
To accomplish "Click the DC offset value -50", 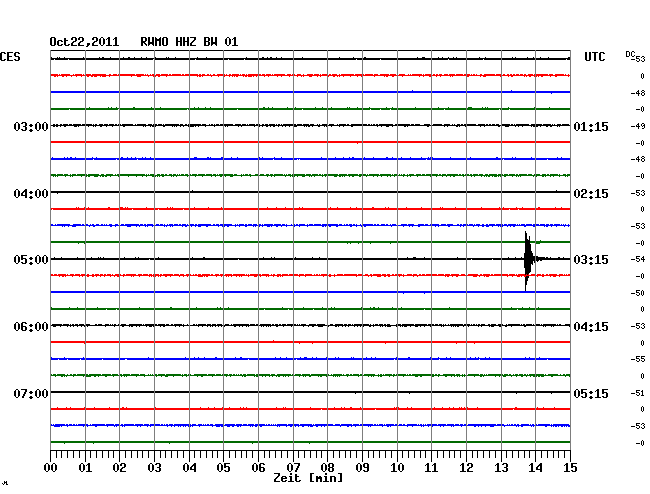I will point(638,293).
